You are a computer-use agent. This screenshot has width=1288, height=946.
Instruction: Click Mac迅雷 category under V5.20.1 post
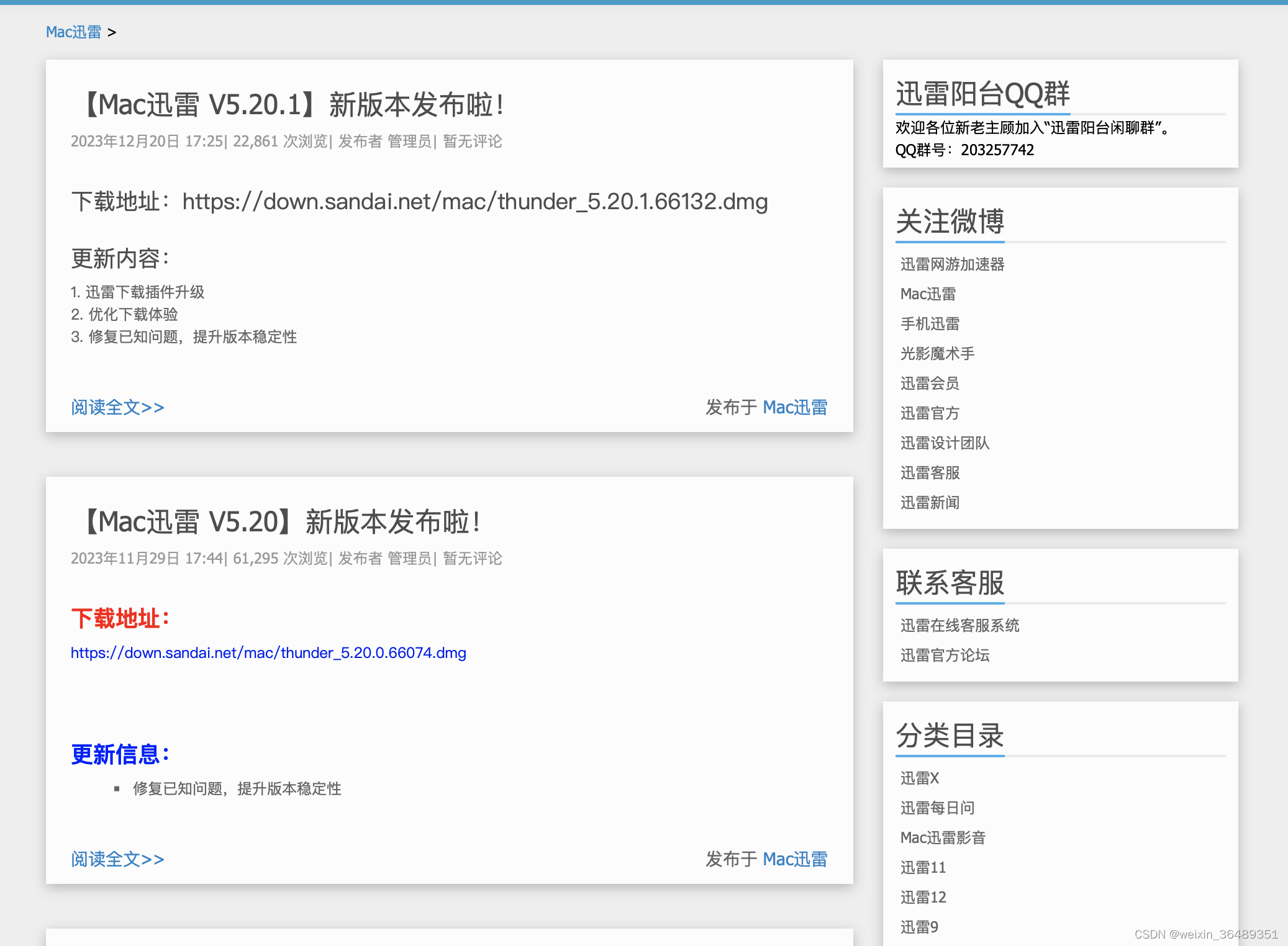(x=795, y=408)
